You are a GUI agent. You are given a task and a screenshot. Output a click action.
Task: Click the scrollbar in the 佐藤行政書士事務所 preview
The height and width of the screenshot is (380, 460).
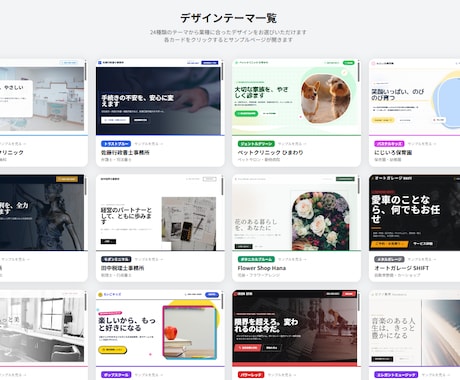(222, 71)
